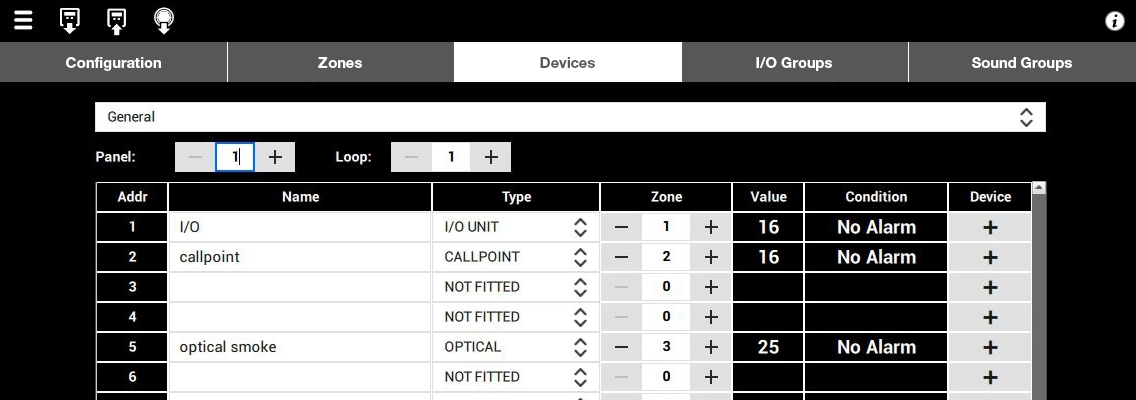The image size is (1136, 400).
Task: Click the download from panel icon
Action: tap(69, 20)
